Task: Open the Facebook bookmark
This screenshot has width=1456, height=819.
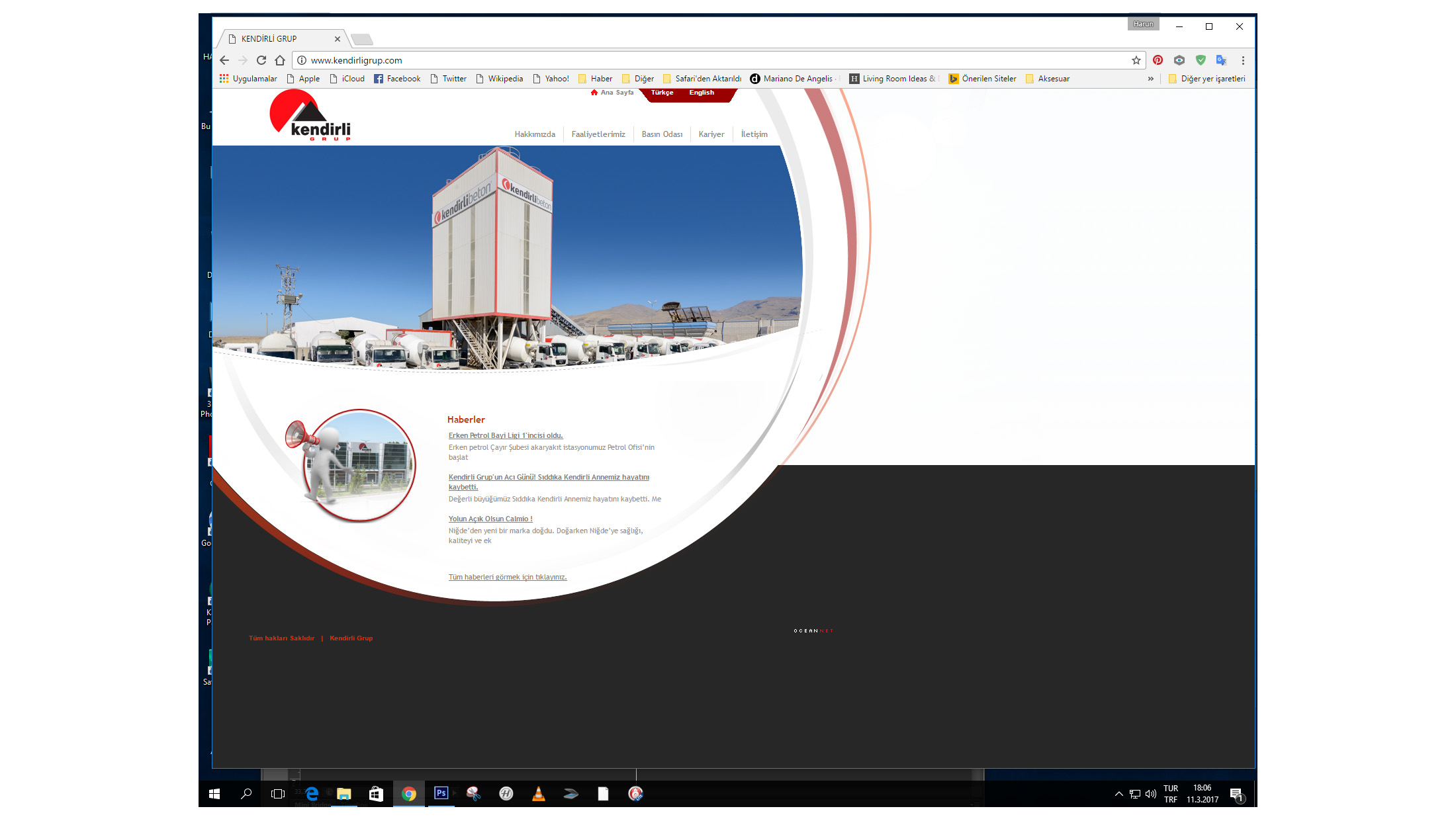Action: (x=397, y=79)
